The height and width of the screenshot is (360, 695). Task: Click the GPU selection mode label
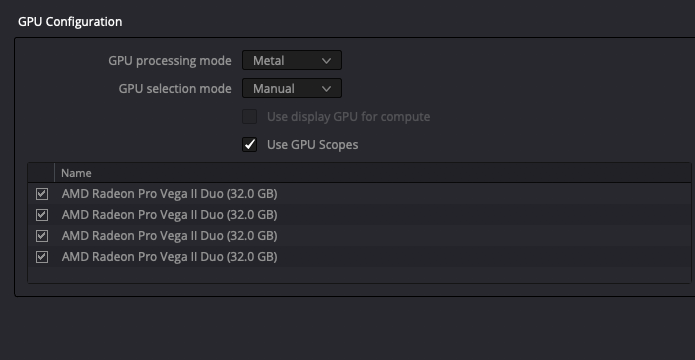tap(175, 89)
